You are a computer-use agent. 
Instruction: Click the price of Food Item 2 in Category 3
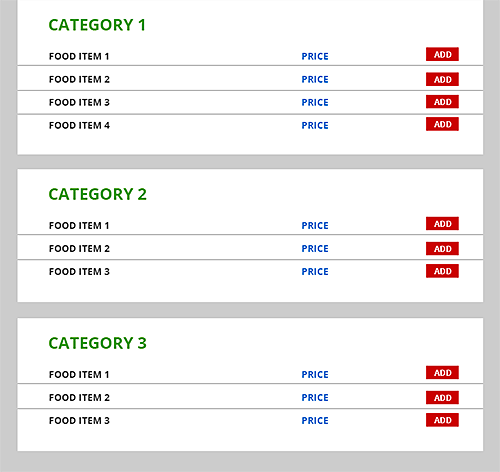coord(315,398)
